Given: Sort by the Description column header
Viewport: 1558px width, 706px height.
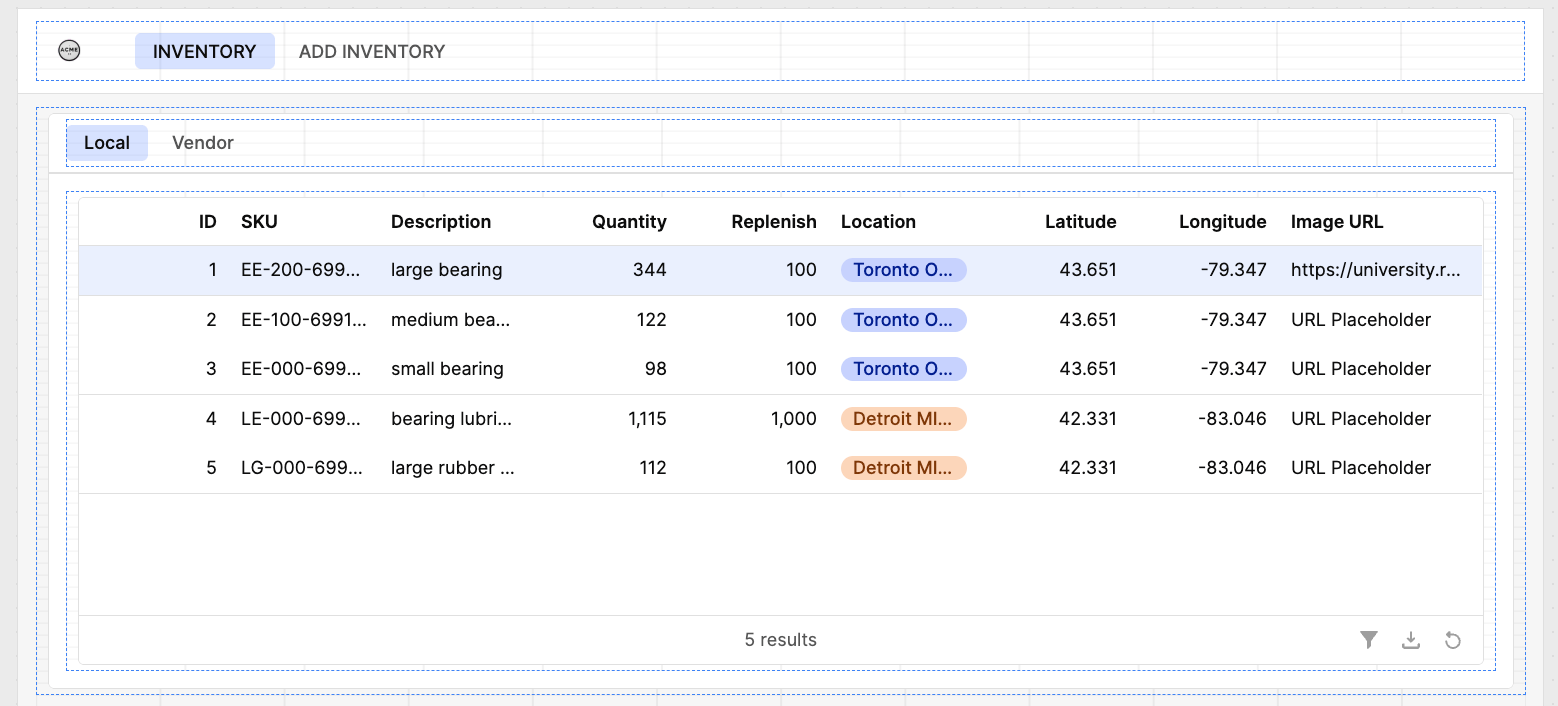Looking at the screenshot, I should coord(441,222).
